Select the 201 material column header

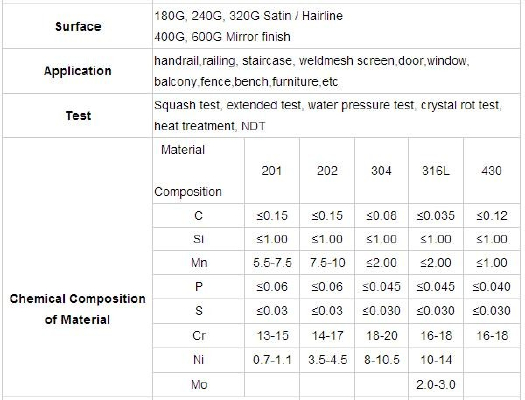pos(272,171)
